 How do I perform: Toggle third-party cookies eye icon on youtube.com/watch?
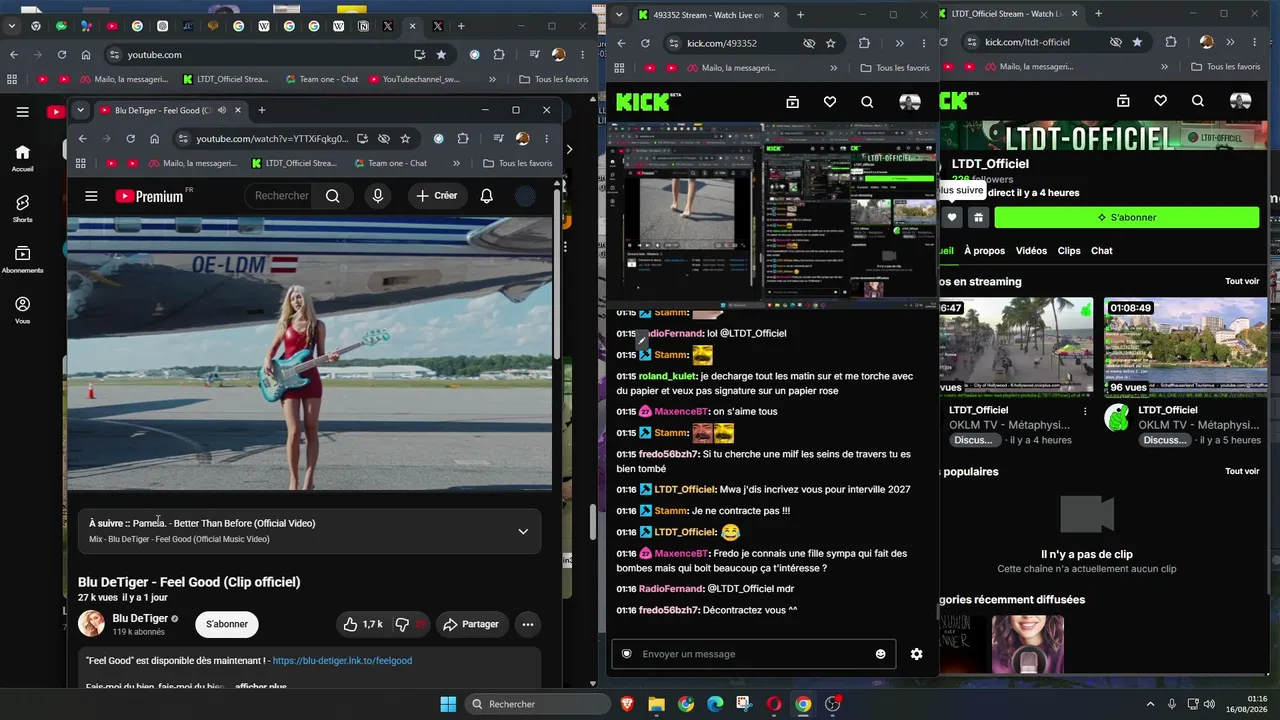point(384,139)
